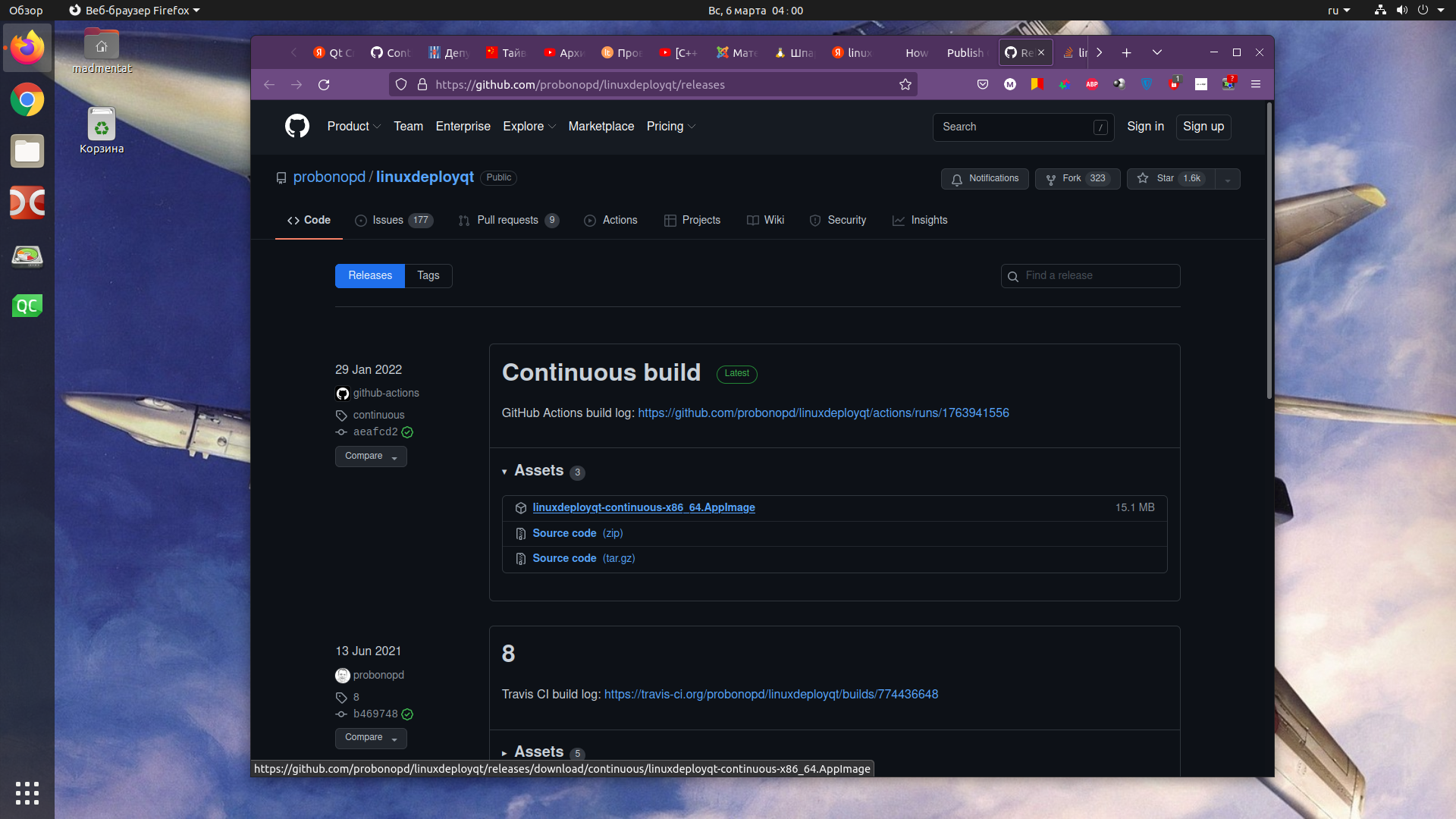Go back in the Firefox toolbar
Screen dimensions: 1456x819
(x=269, y=84)
